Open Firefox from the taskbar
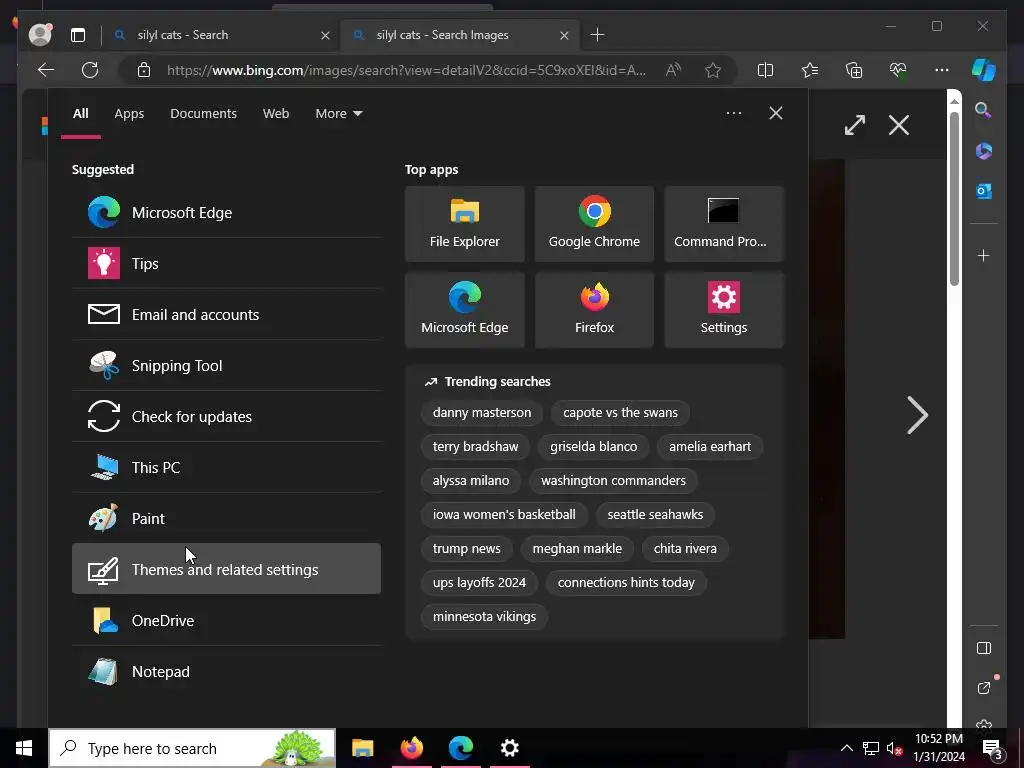The image size is (1024, 768). pos(411,748)
